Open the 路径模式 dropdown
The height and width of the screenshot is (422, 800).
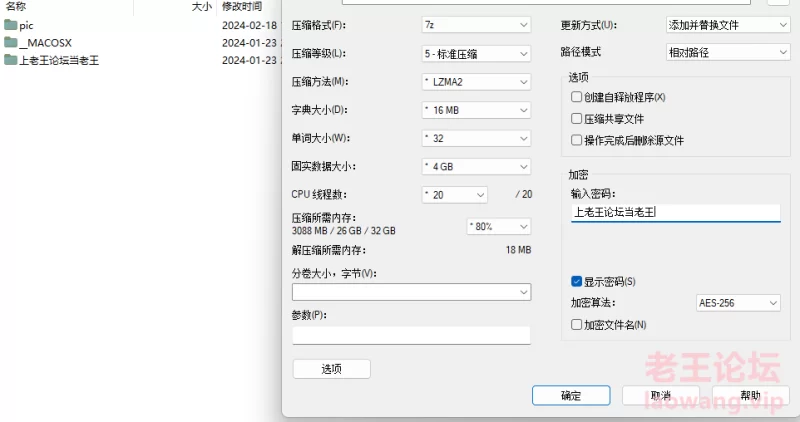(x=728, y=52)
